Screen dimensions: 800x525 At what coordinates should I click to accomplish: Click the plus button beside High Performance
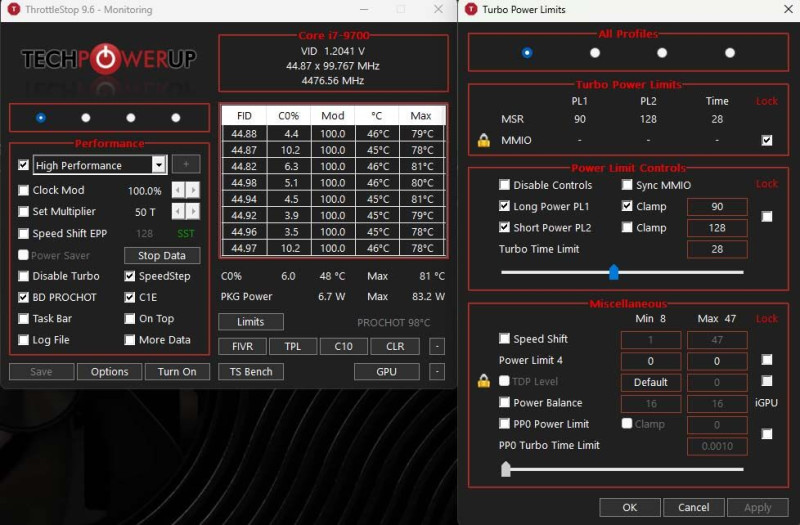point(186,164)
